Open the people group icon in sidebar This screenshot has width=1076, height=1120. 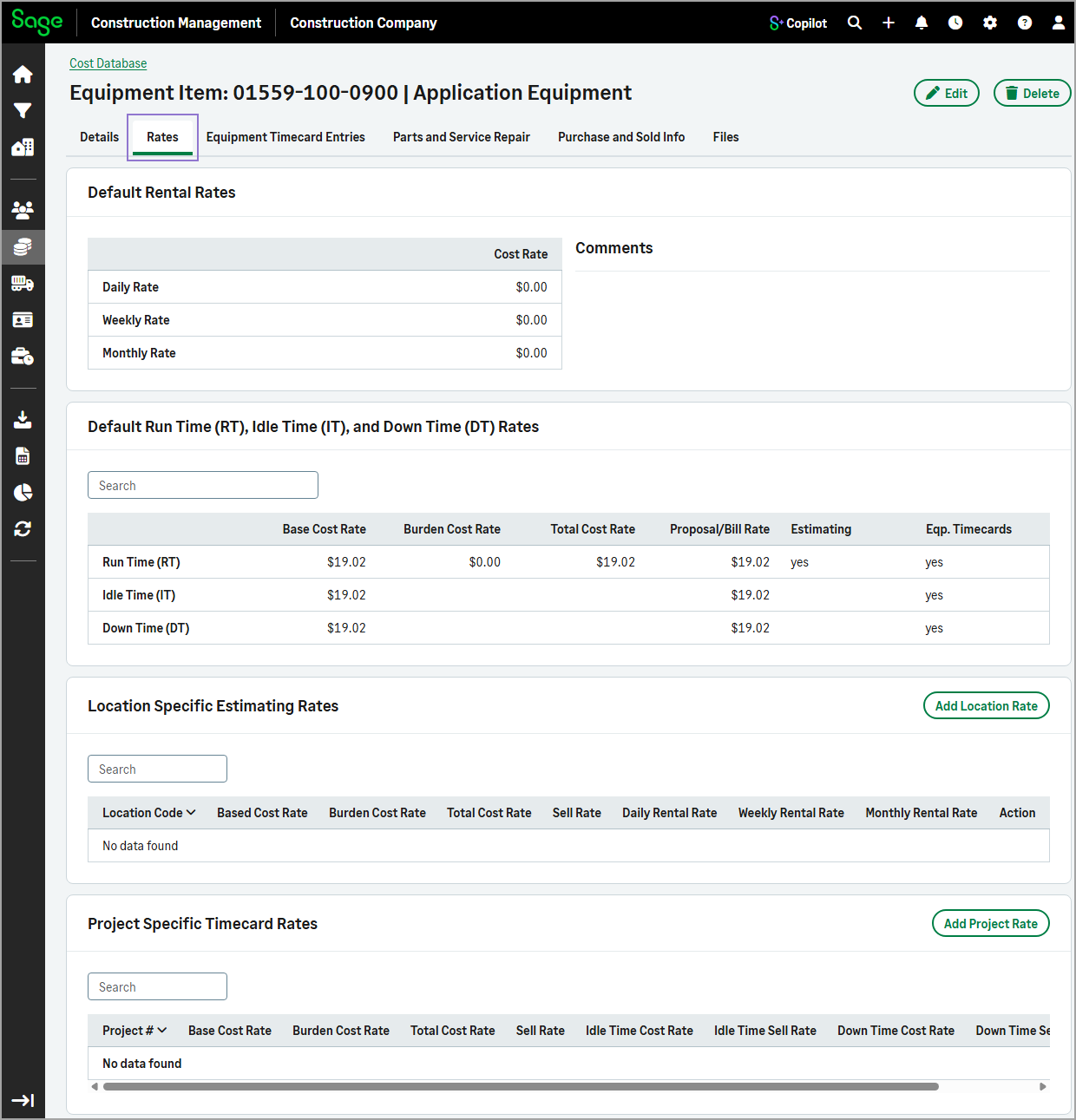coord(23,210)
